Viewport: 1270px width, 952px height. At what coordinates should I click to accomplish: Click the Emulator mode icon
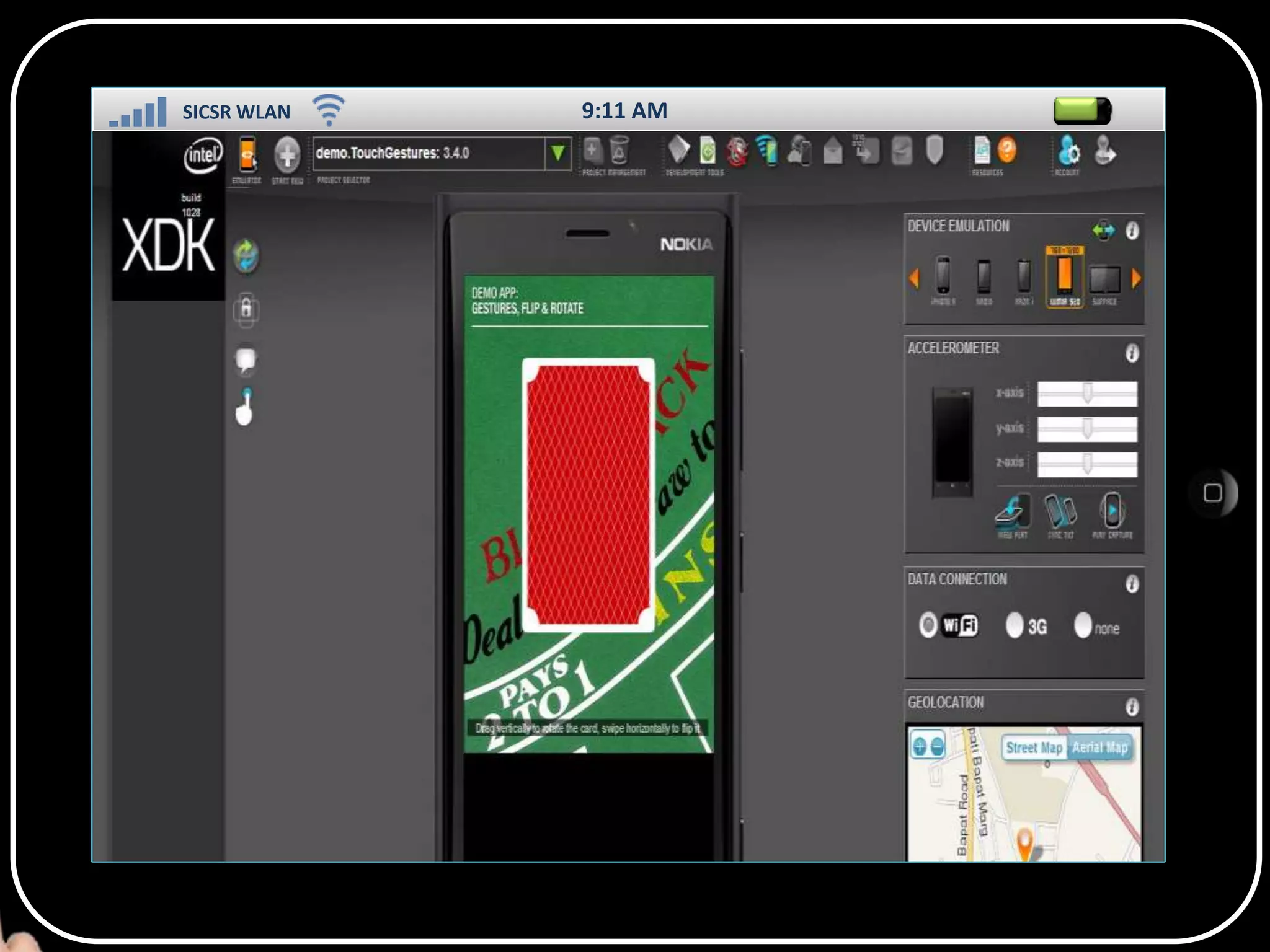tap(247, 154)
